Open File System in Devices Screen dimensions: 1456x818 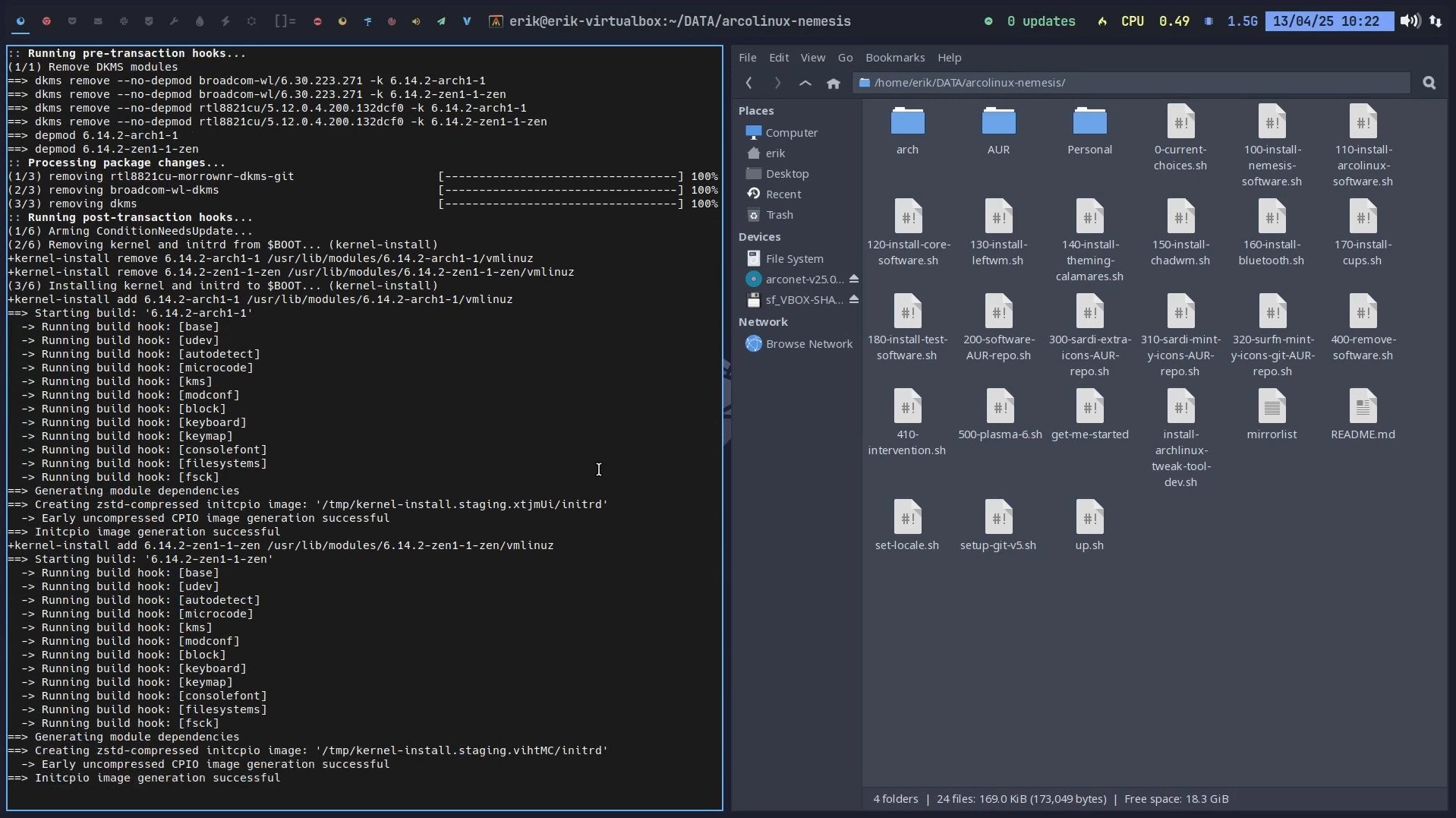(793, 259)
